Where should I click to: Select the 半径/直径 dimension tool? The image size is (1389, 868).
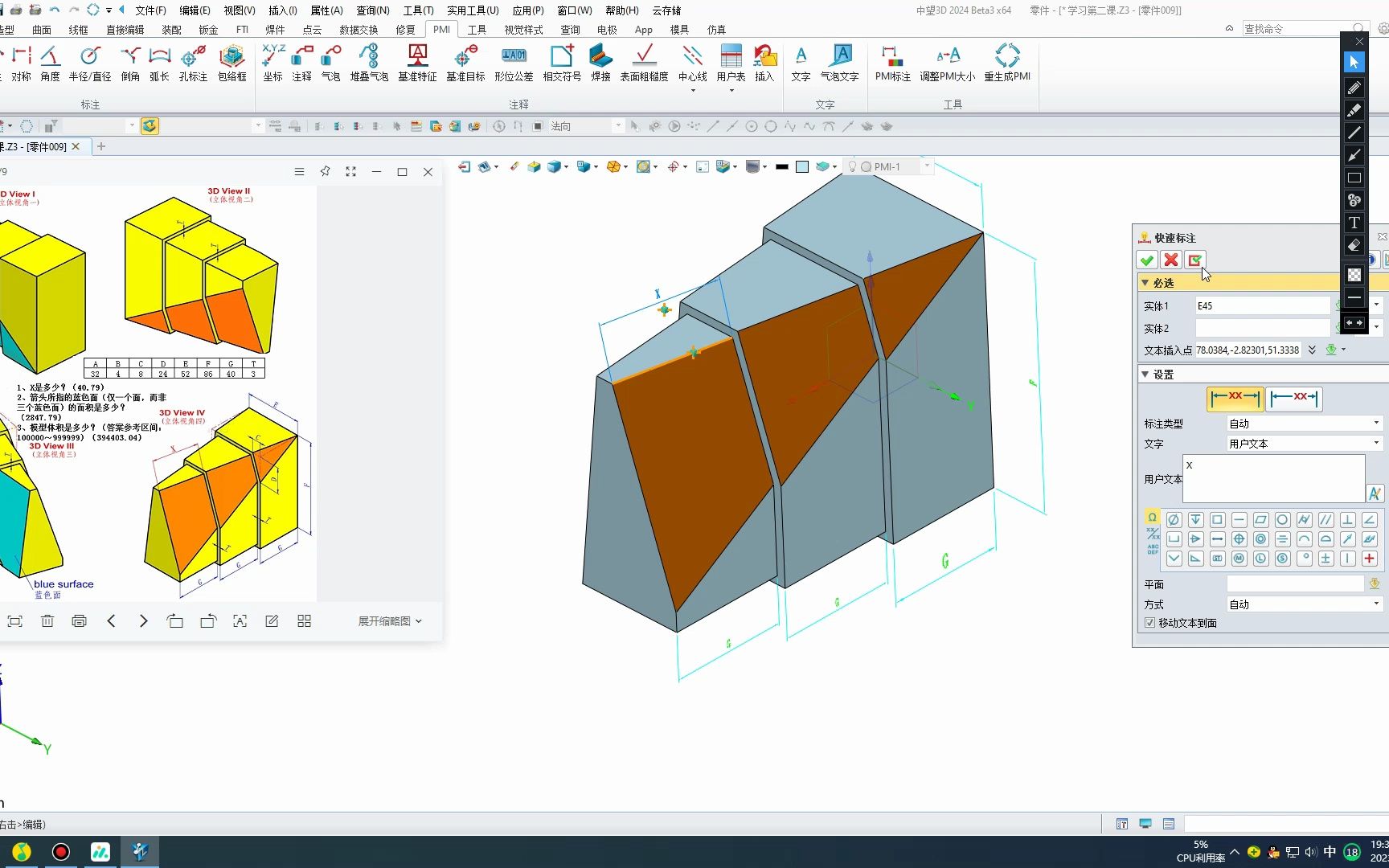89,63
